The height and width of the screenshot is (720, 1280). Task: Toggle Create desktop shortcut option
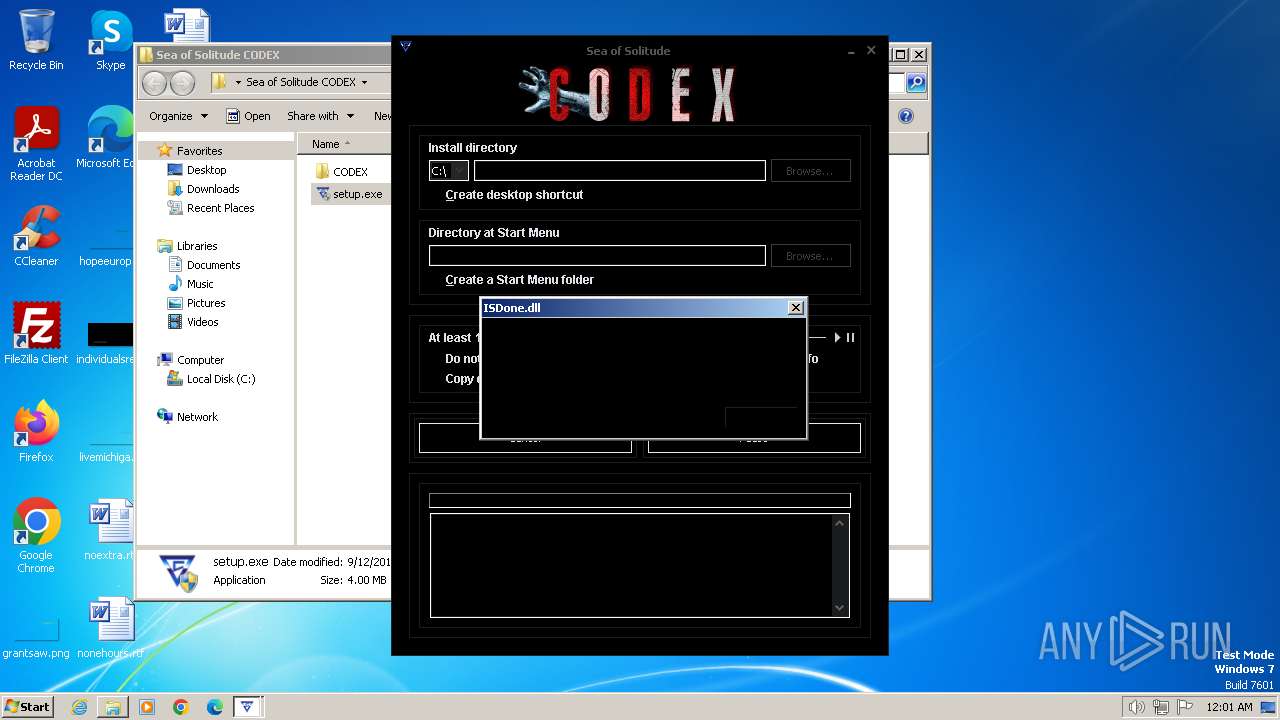tap(514, 195)
